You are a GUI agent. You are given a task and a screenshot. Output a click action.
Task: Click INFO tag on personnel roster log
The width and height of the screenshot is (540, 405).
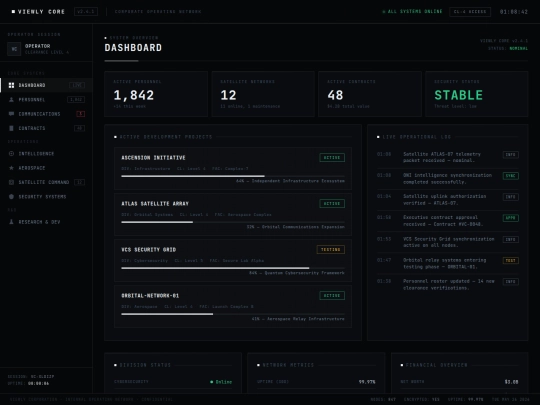(511, 282)
